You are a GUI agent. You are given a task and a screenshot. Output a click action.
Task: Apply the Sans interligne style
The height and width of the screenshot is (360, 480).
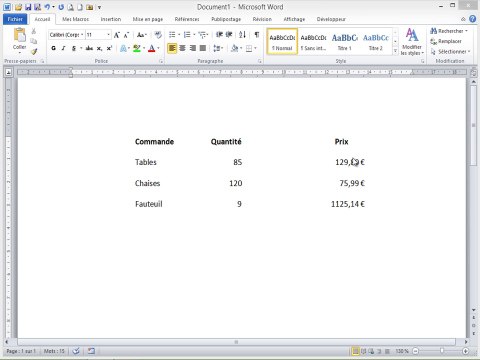pyautogui.click(x=313, y=42)
